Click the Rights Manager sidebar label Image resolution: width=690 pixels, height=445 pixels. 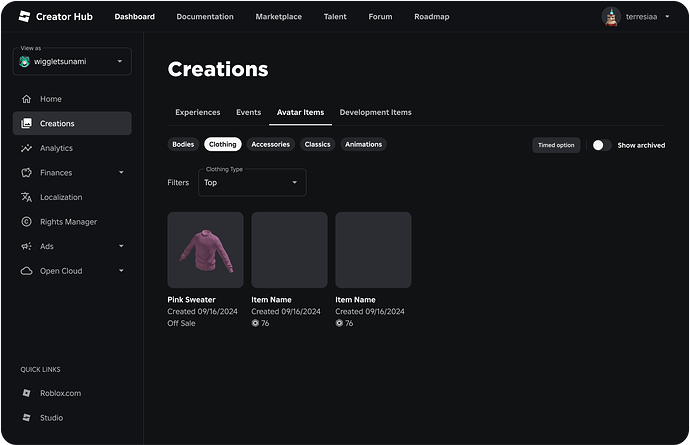pyautogui.click(x=69, y=222)
